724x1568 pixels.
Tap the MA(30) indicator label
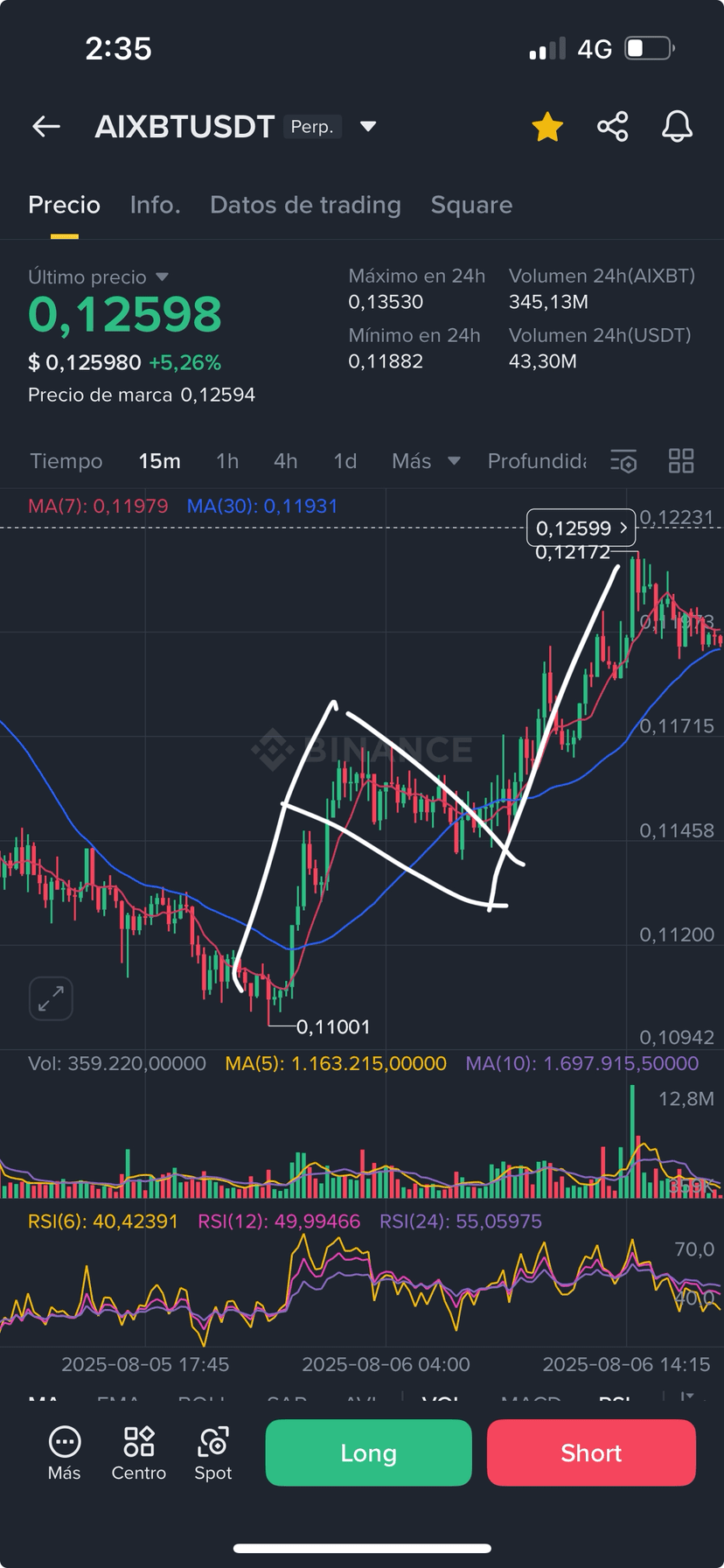click(x=262, y=506)
